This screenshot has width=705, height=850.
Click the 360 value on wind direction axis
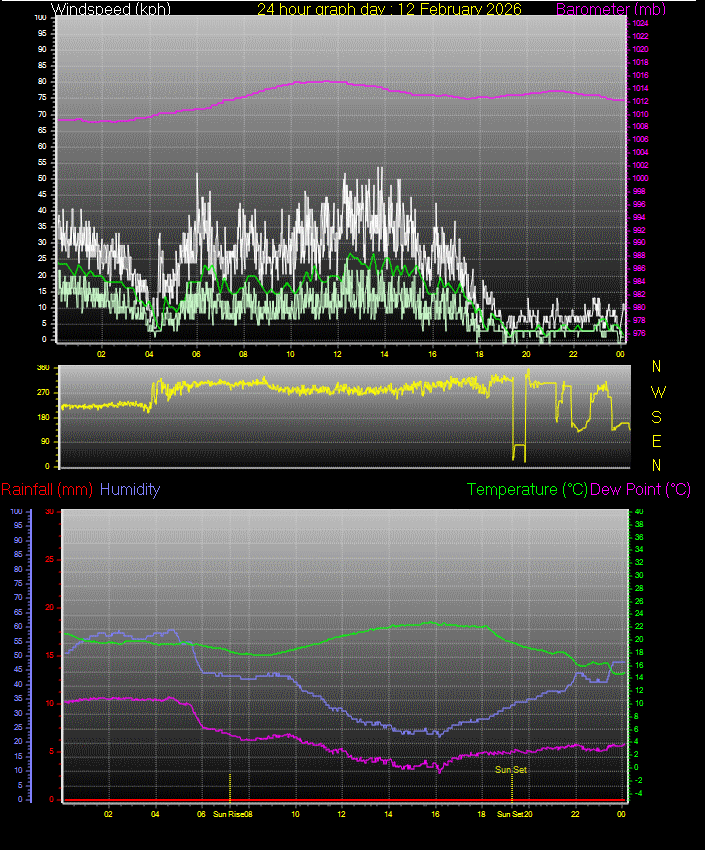pos(43,368)
